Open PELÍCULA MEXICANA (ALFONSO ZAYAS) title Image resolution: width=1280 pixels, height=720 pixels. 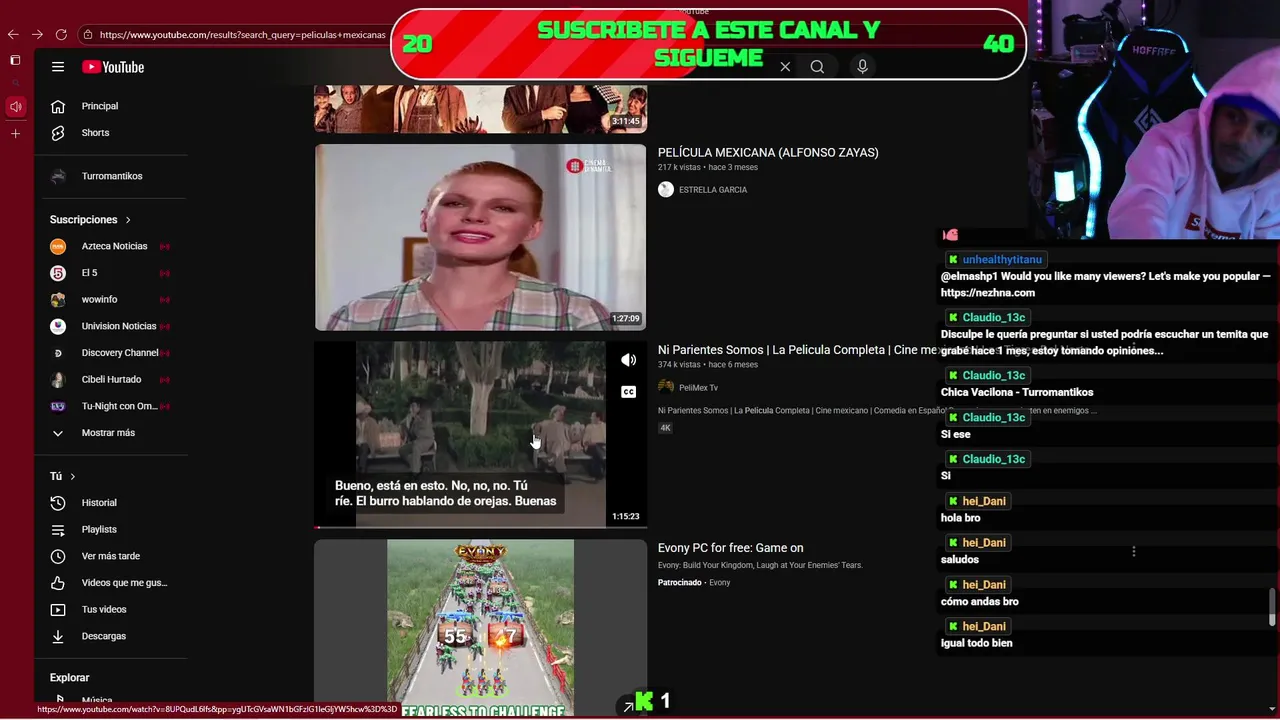[768, 153]
